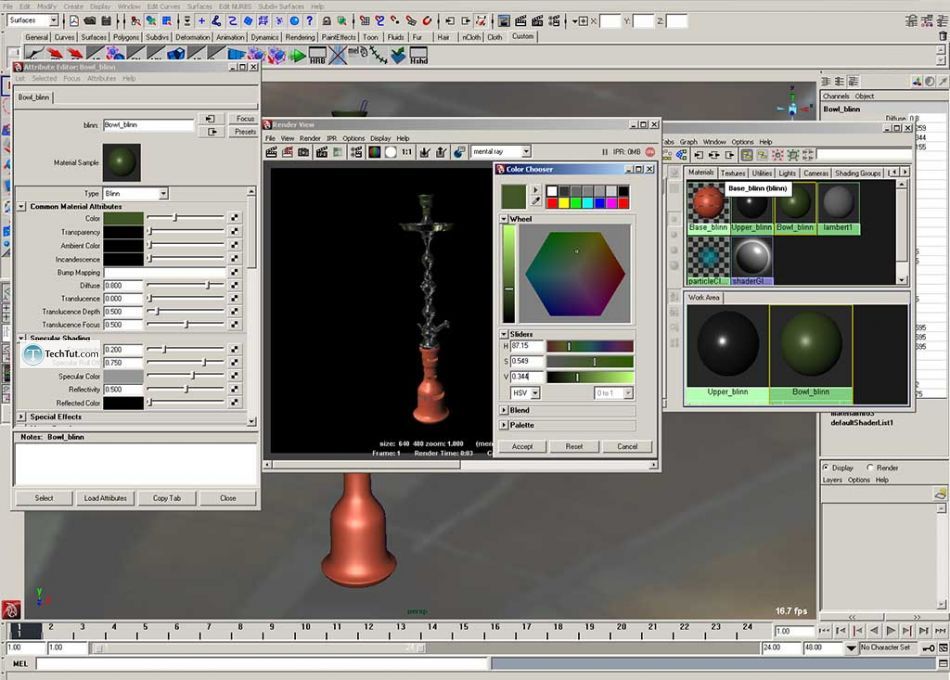Click map button next to Color attribute
The image size is (950, 680).
click(x=234, y=217)
